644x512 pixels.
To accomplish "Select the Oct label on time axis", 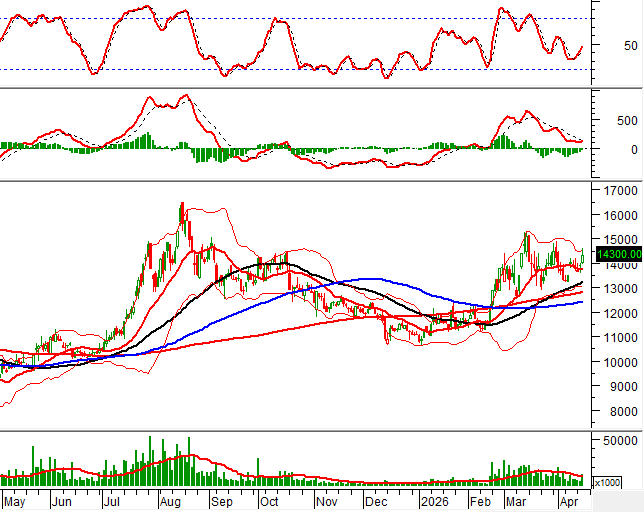I will pos(270,501).
